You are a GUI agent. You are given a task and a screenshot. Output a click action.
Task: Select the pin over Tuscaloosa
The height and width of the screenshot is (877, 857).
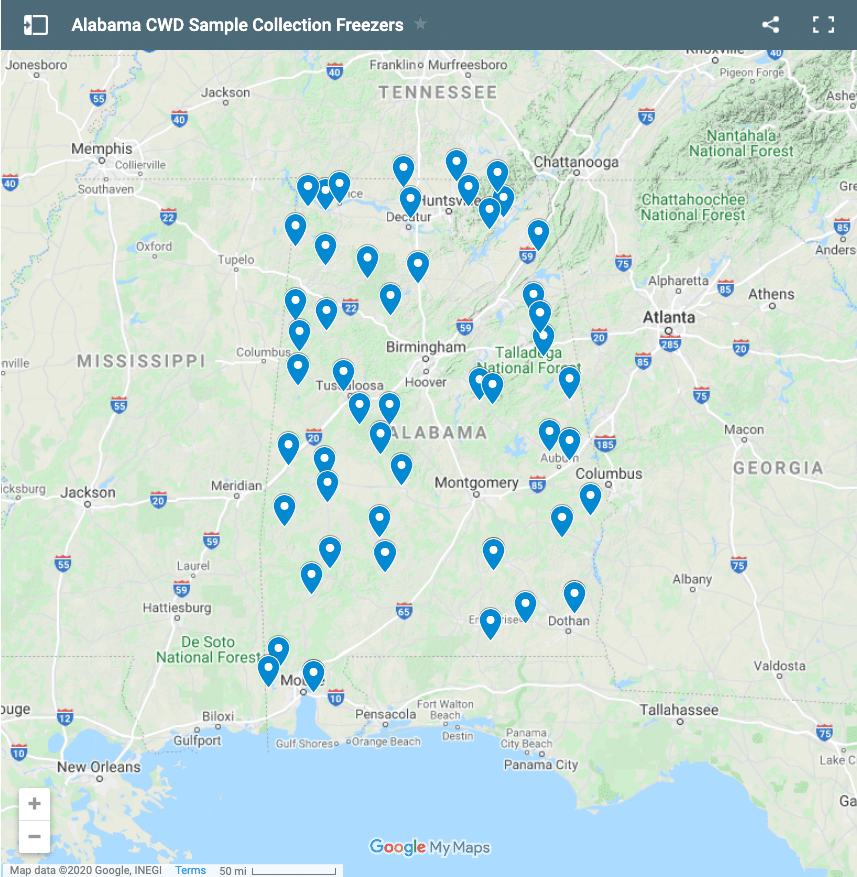pyautogui.click(x=343, y=373)
